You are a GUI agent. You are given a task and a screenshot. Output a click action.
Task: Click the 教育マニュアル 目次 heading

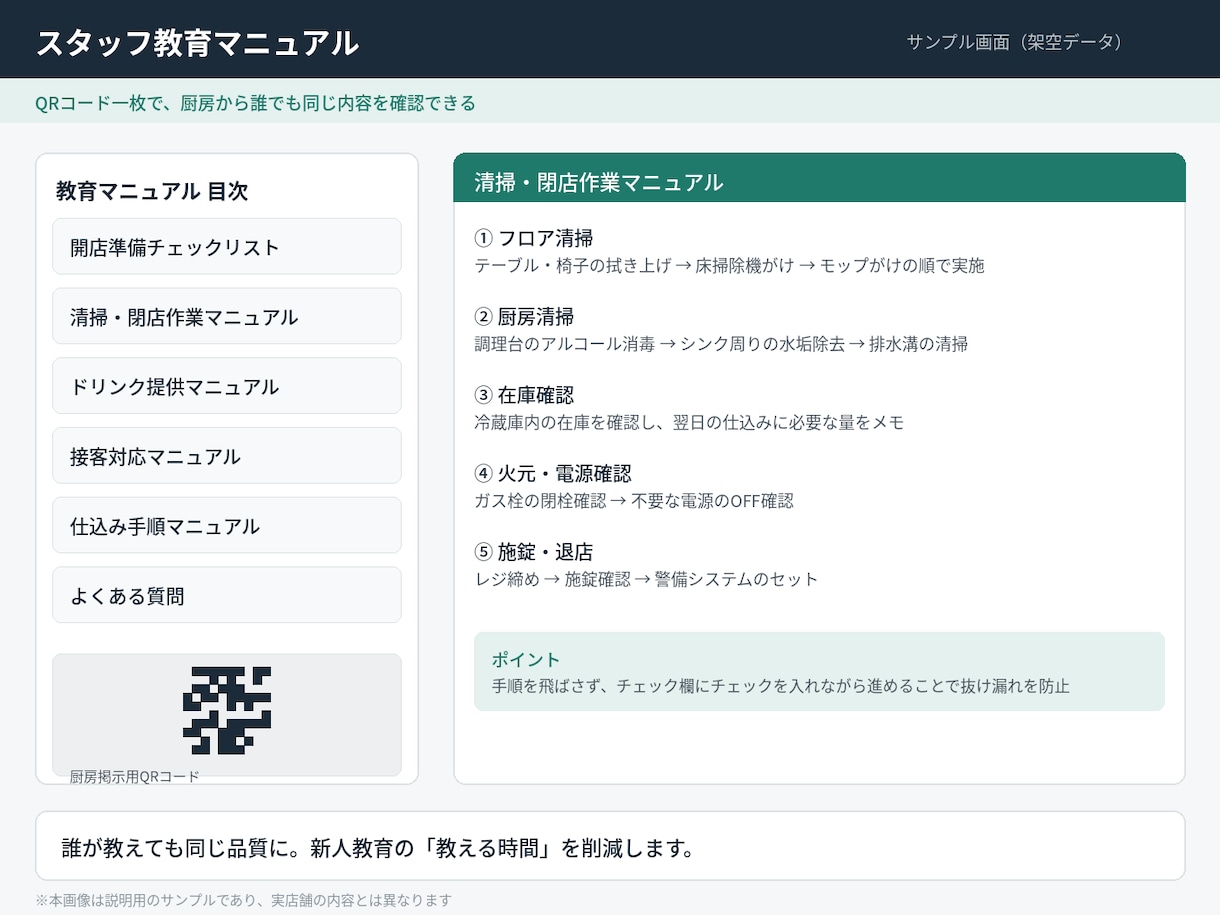[152, 192]
